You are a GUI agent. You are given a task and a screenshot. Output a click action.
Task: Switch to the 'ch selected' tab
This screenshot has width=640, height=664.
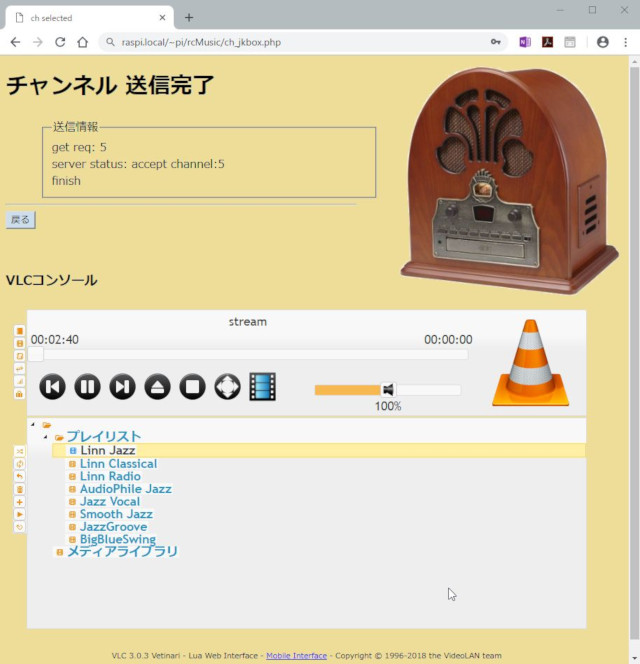(89, 18)
